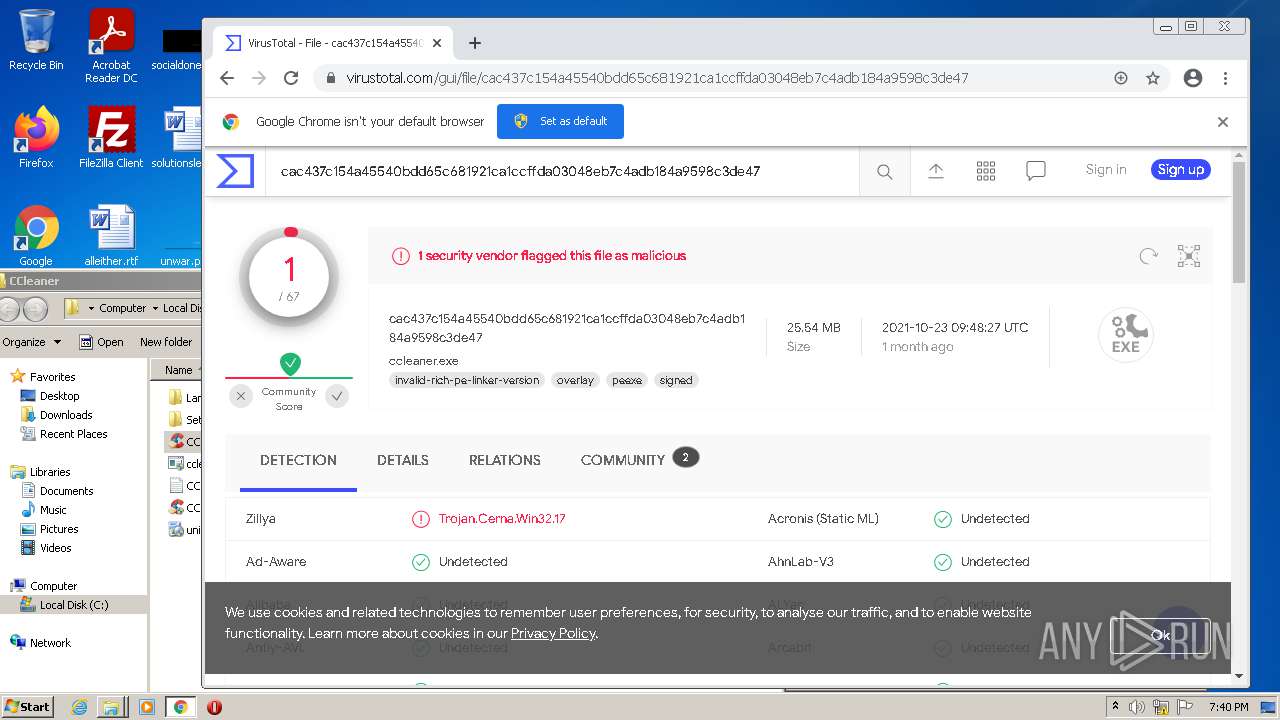Click the Sign in link
This screenshot has height=720, width=1280.
click(1106, 170)
